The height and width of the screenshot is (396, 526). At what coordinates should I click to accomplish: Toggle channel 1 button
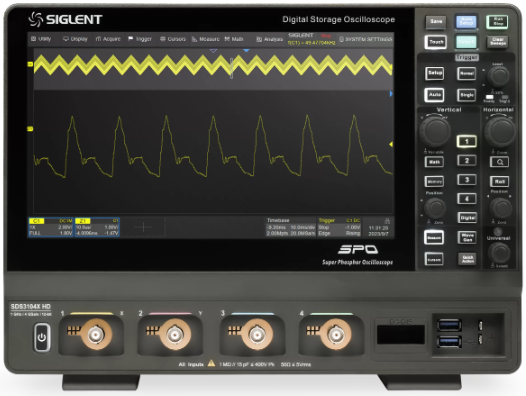467,141
